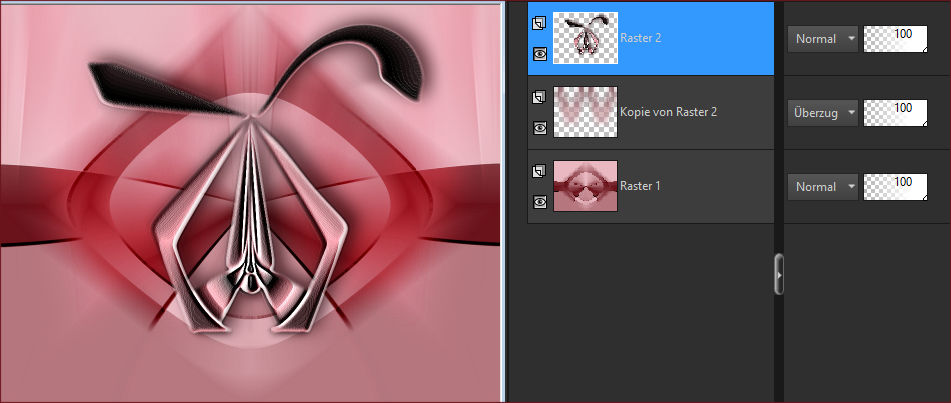Select the layer named Raster 2

(640, 38)
